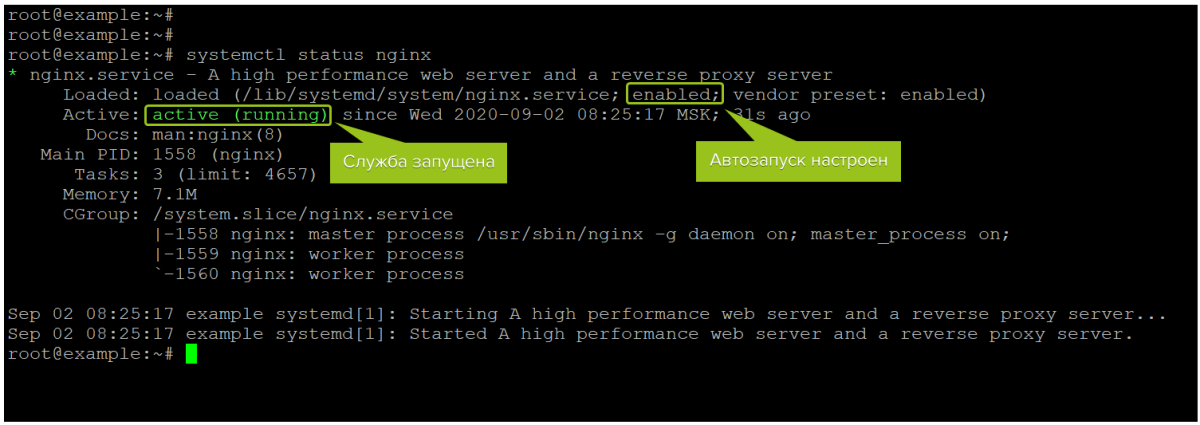Screen dimensions: 1200x425
Task: Click the 'Служба запущена' green callout
Action: click(x=419, y=162)
